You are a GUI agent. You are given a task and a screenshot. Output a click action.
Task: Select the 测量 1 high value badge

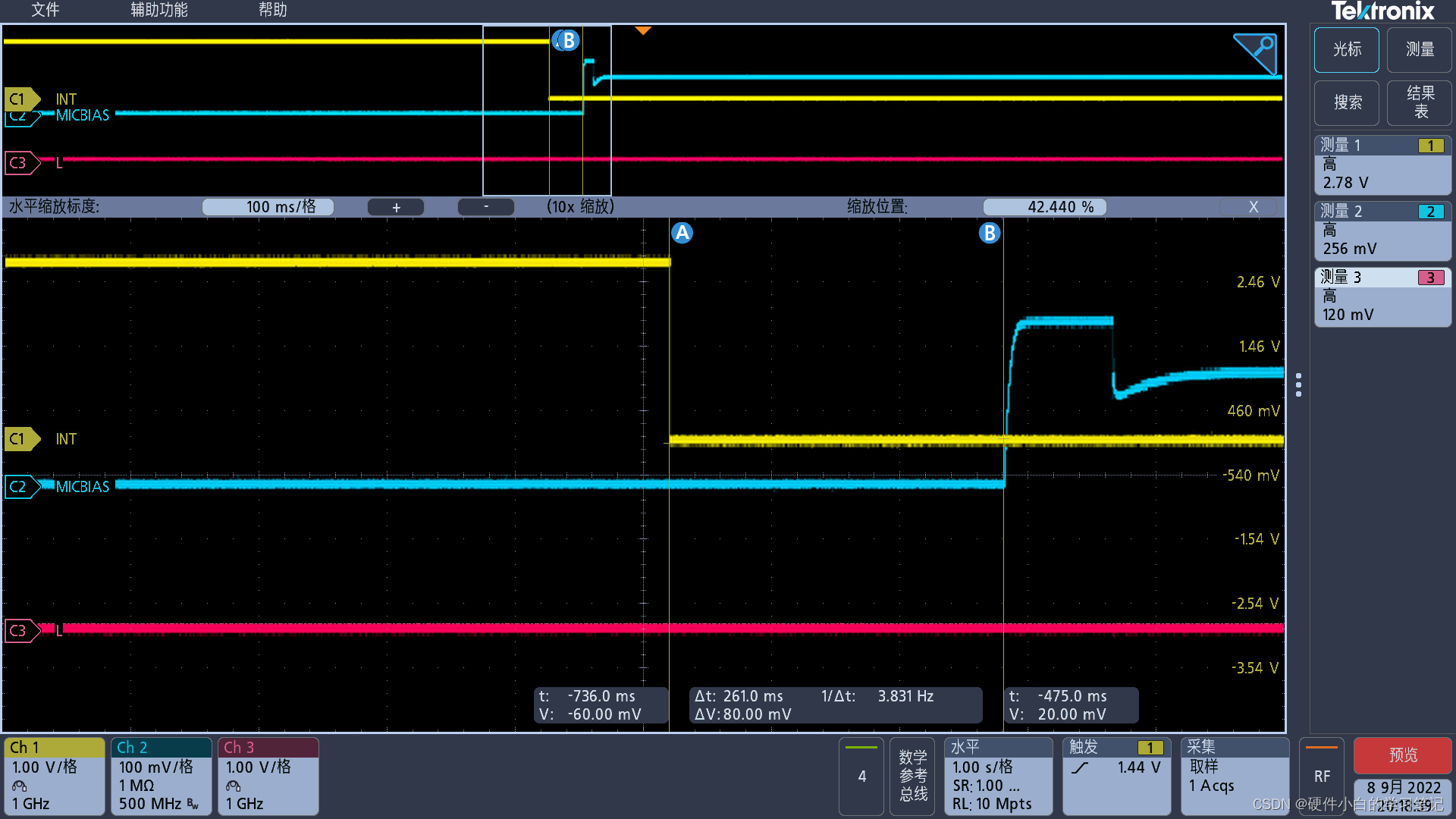(1382, 165)
